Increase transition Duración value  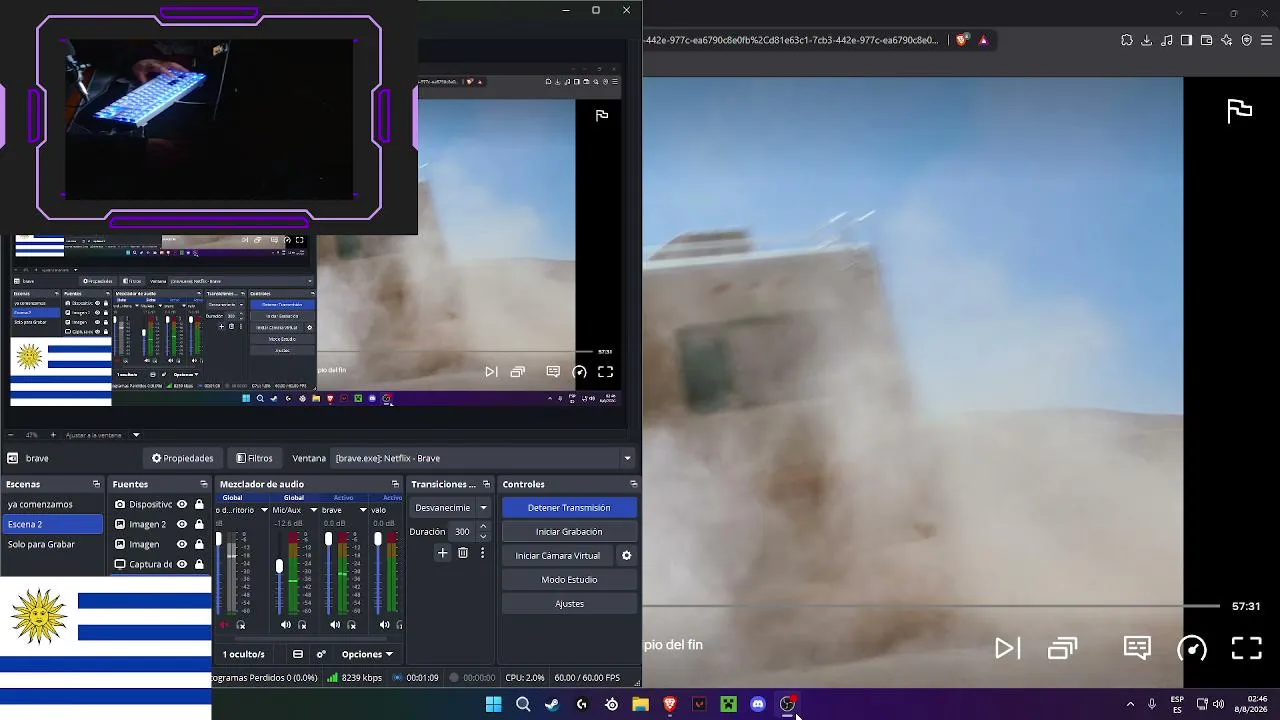(x=484, y=527)
